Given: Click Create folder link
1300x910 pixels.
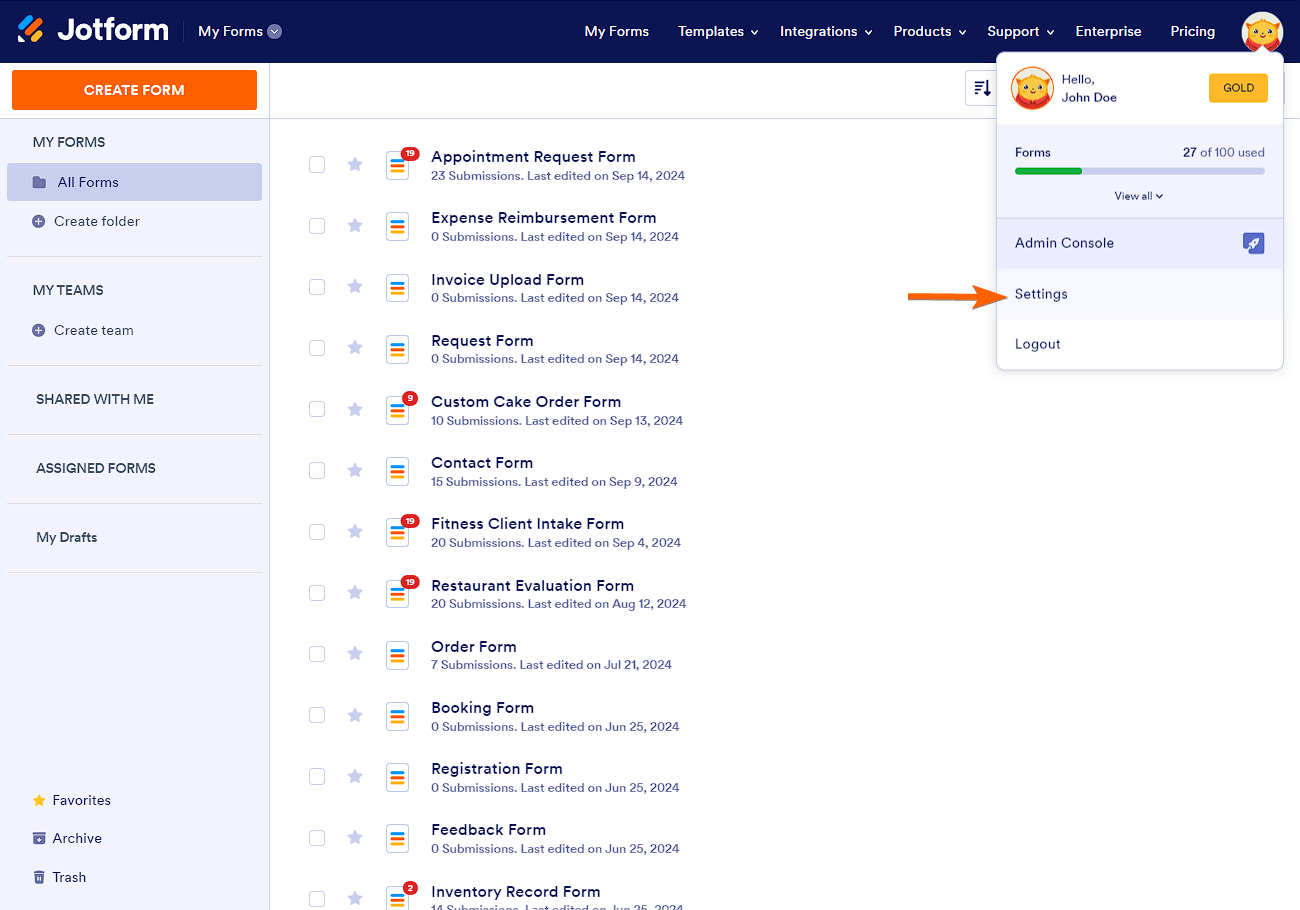Looking at the screenshot, I should pyautogui.click(x=97, y=221).
